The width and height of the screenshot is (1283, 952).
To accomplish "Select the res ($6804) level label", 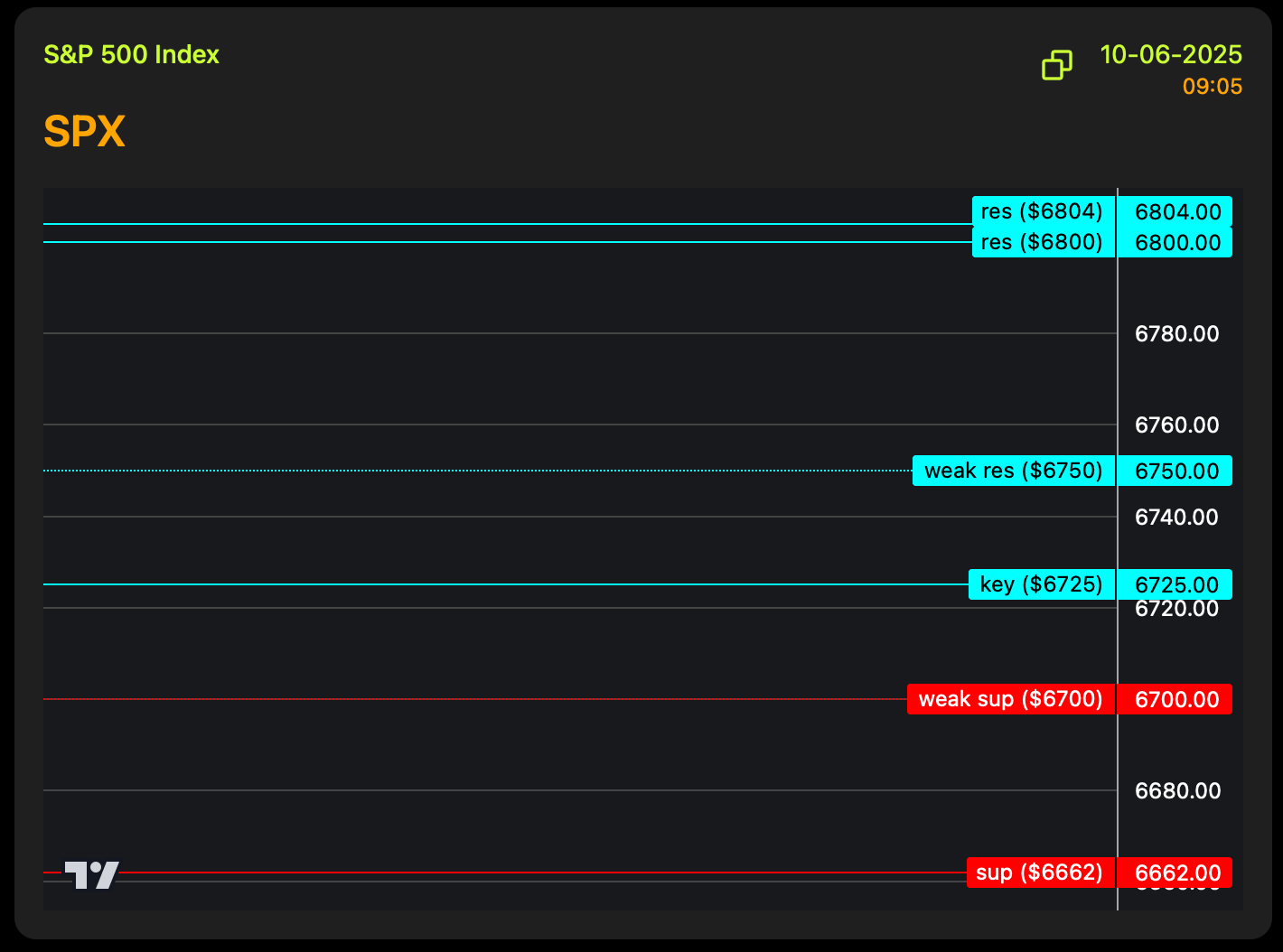I will click(x=1043, y=211).
